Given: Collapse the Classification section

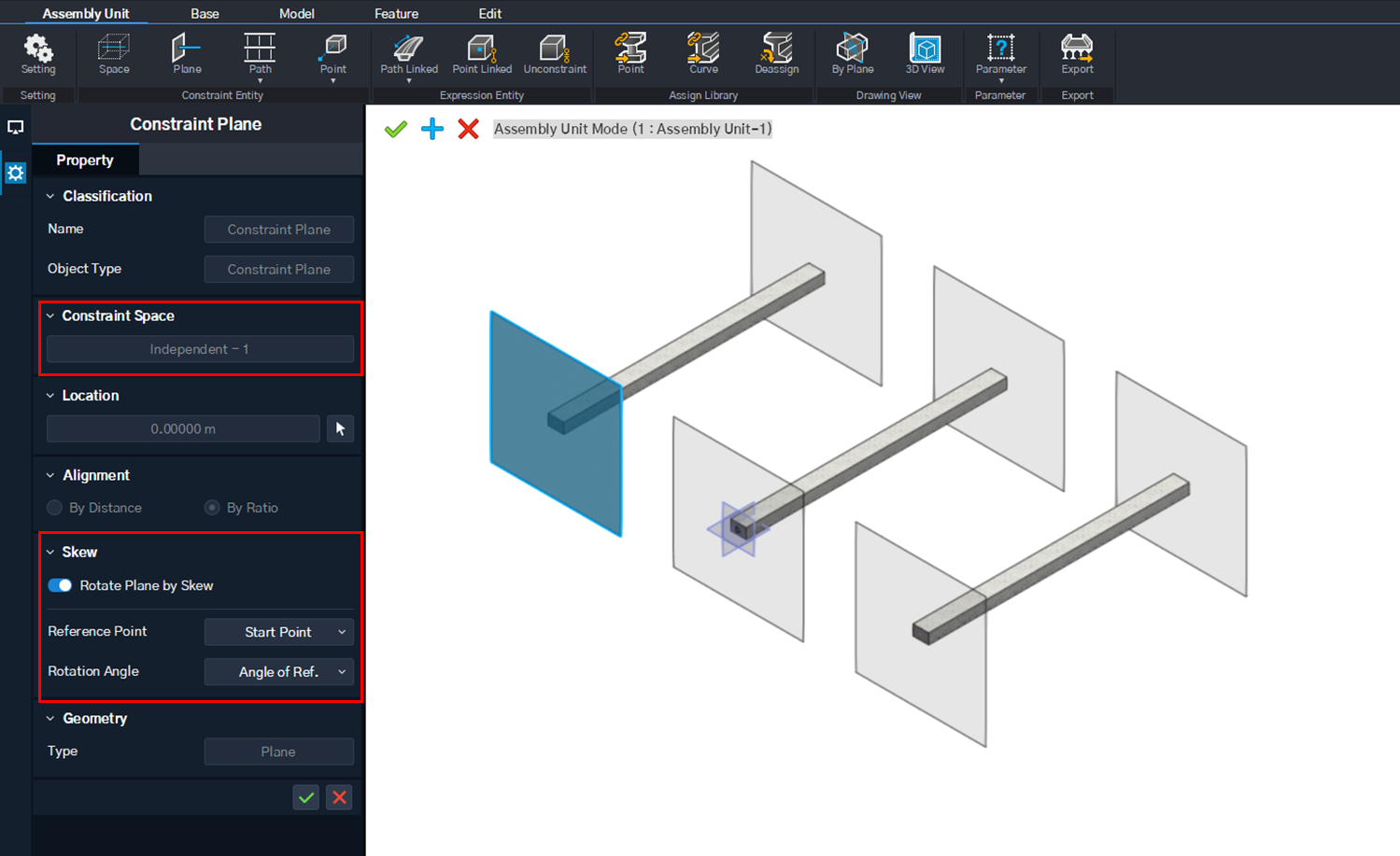Looking at the screenshot, I should click(50, 196).
